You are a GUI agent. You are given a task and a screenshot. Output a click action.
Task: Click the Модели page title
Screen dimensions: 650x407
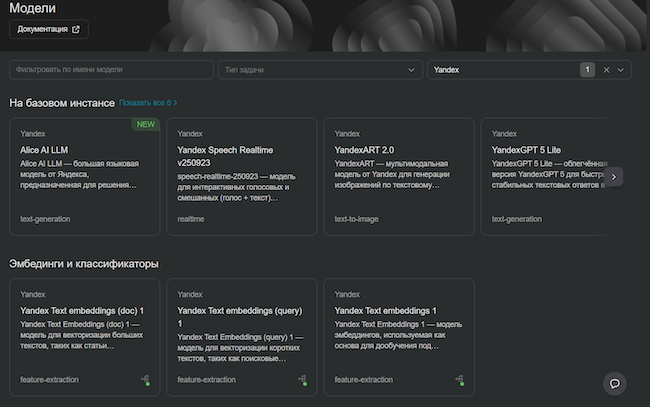pyautogui.click(x=32, y=8)
